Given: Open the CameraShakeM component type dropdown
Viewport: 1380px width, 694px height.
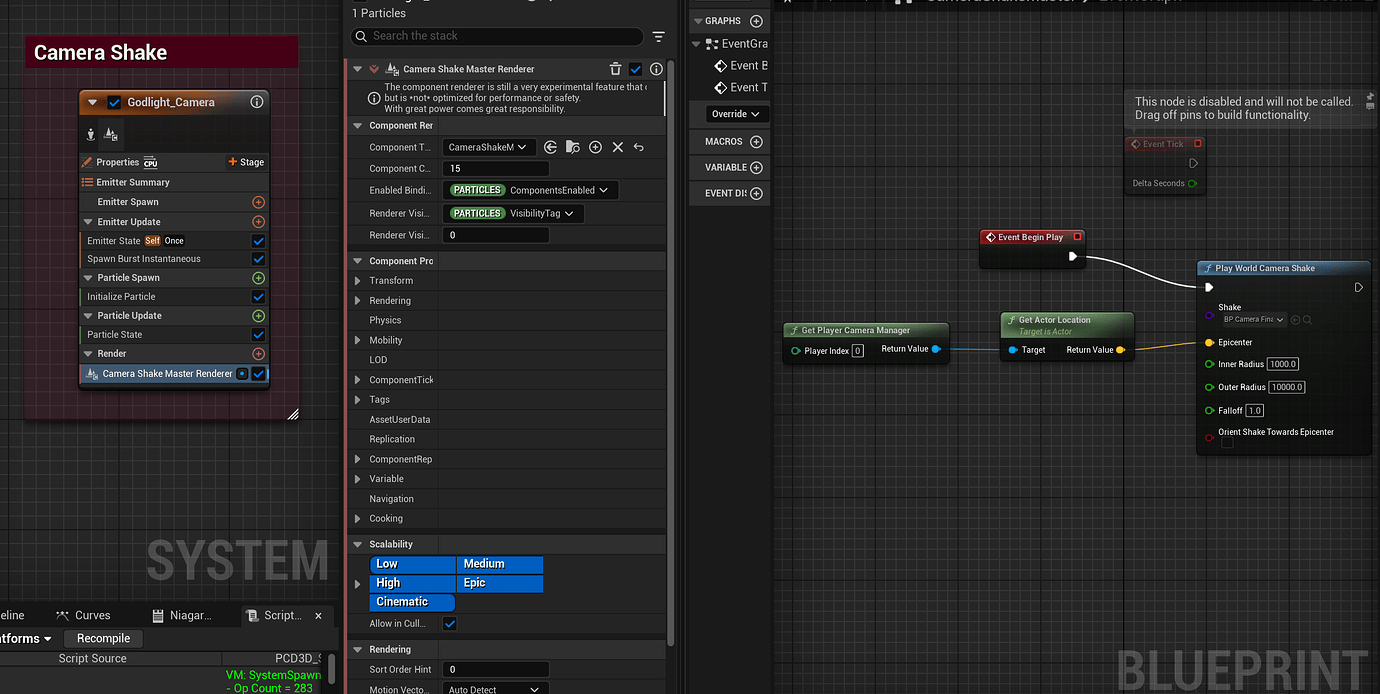Looking at the screenshot, I should pos(489,147).
